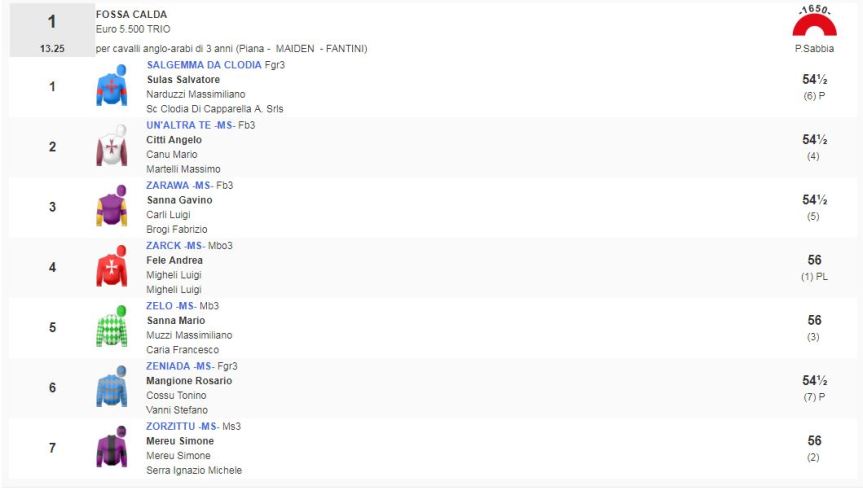Click the green checkered jockey silks icon
863x499 pixels.
click(111, 327)
